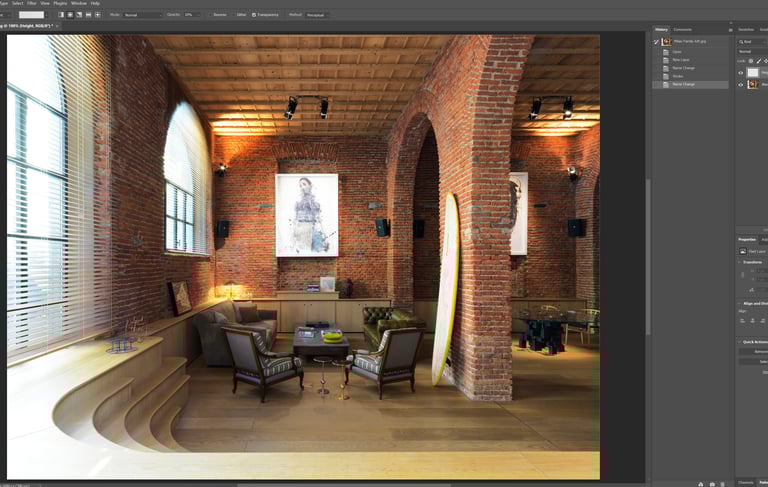The image size is (768, 487).
Task: Collapse the Transform section in Properties
Action: tap(740, 262)
